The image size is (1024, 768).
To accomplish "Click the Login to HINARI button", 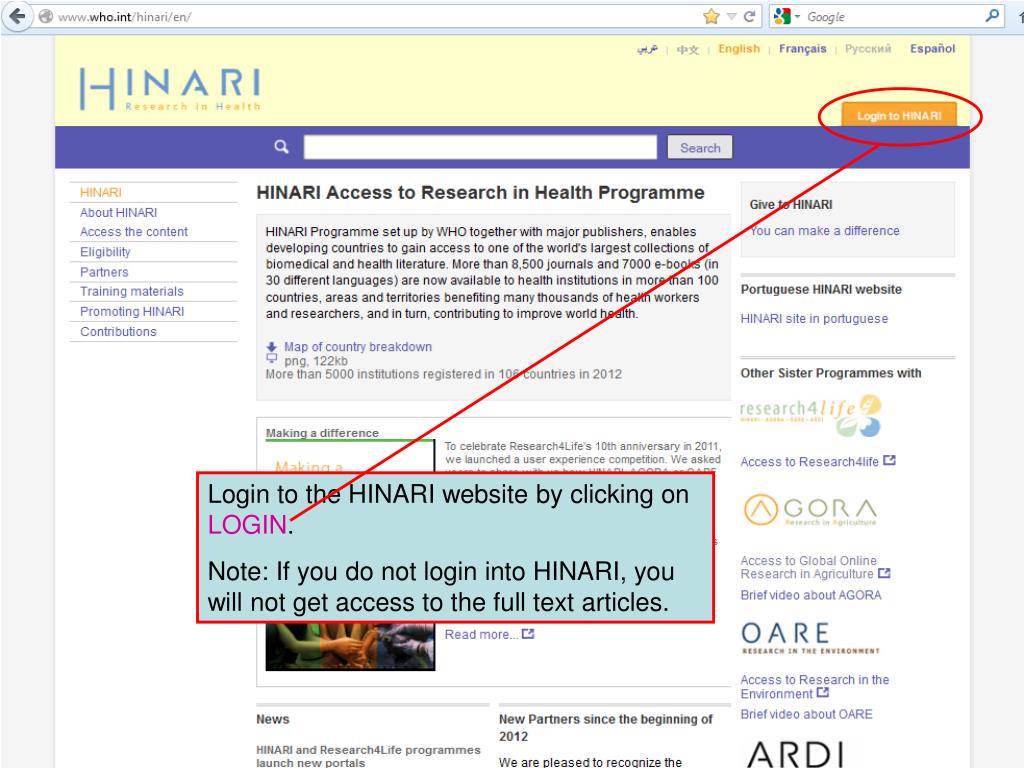I will [899, 116].
